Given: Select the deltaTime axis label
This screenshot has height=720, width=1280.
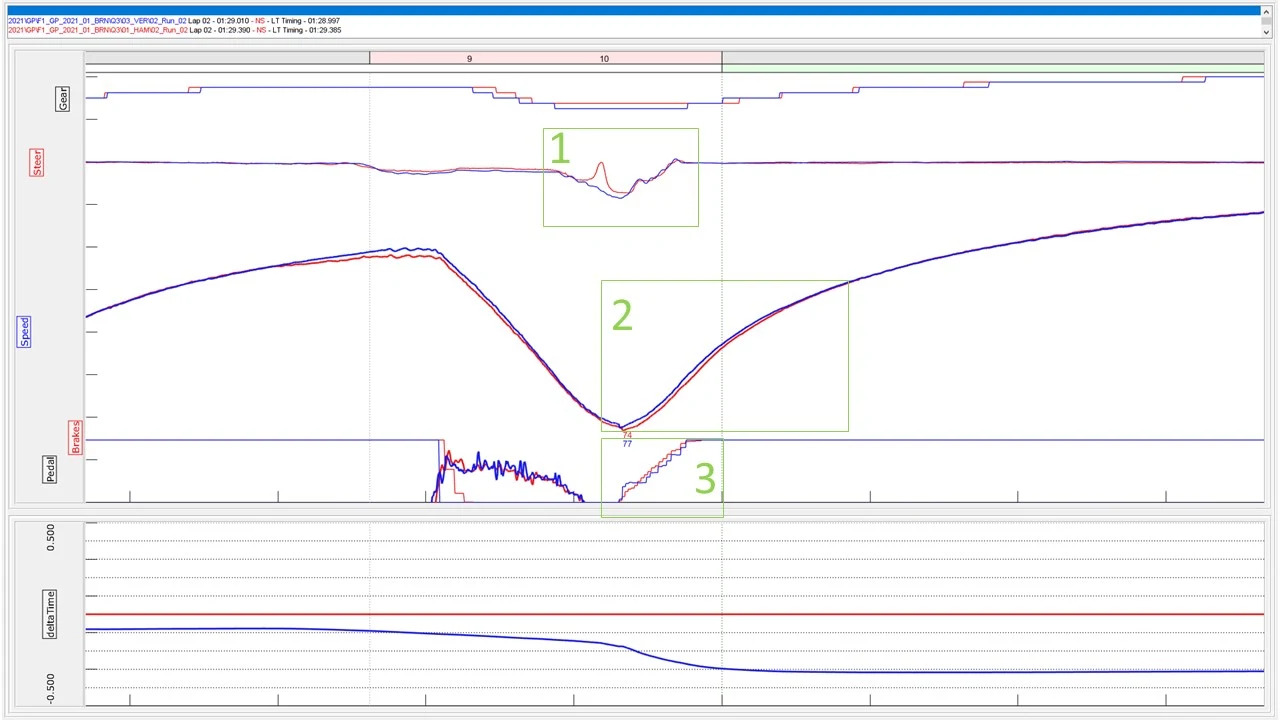Looking at the screenshot, I should pos(51,614).
